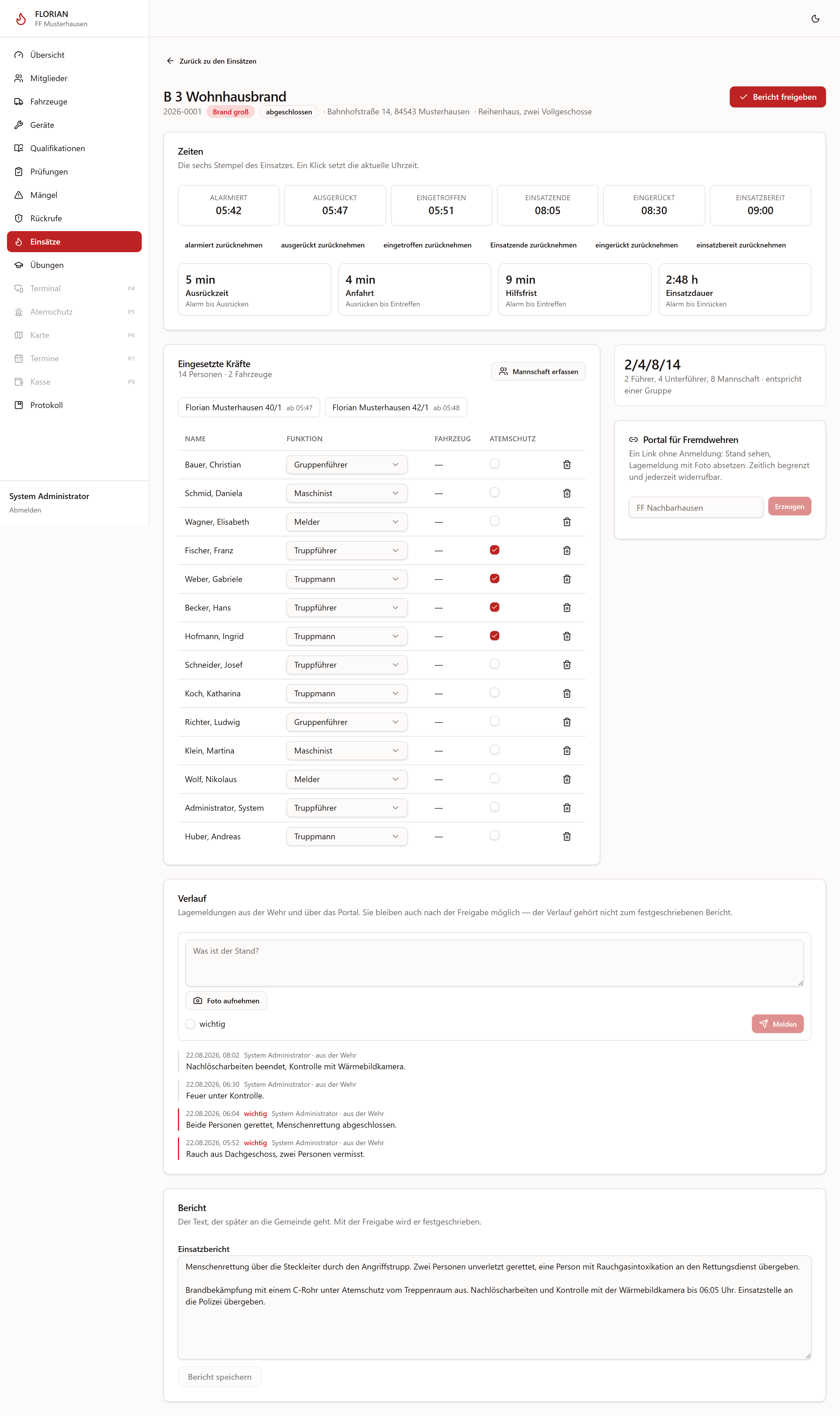Toggle dark mode moon icon
Viewport: 840px width, 1416px height.
(815, 19)
